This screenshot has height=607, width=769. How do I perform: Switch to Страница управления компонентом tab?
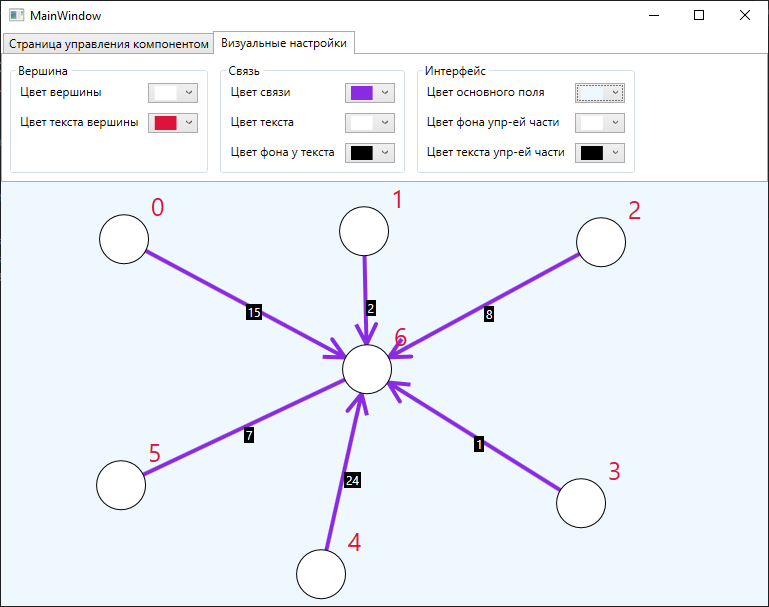point(108,44)
